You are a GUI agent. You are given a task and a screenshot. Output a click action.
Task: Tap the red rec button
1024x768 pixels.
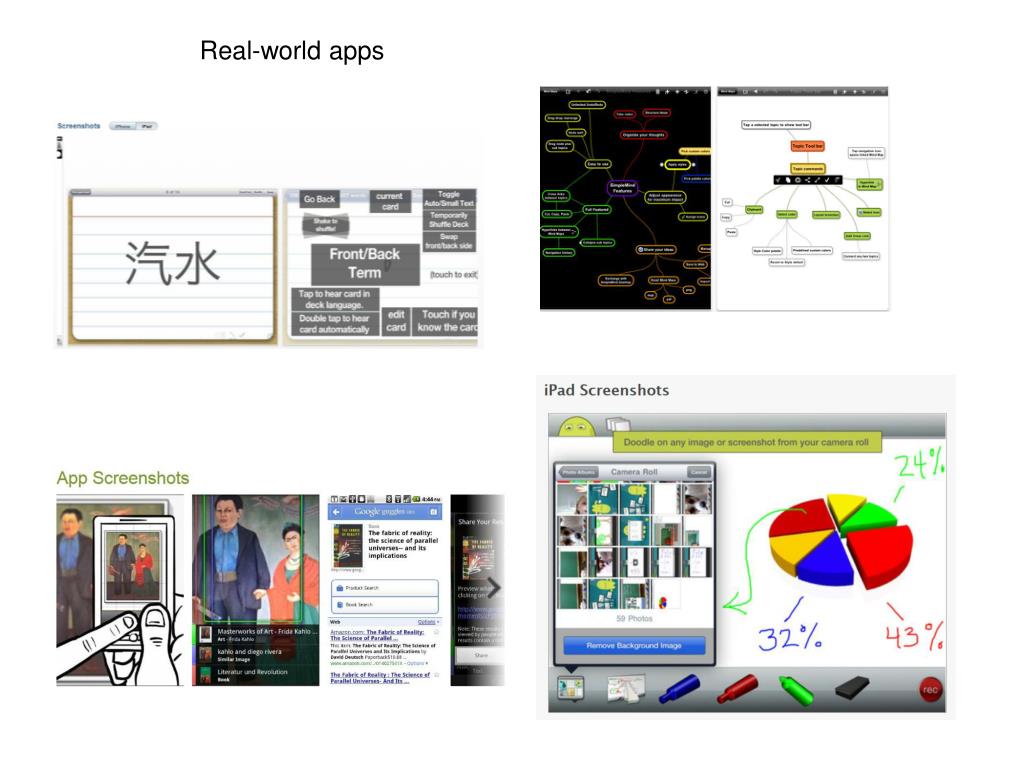(931, 690)
